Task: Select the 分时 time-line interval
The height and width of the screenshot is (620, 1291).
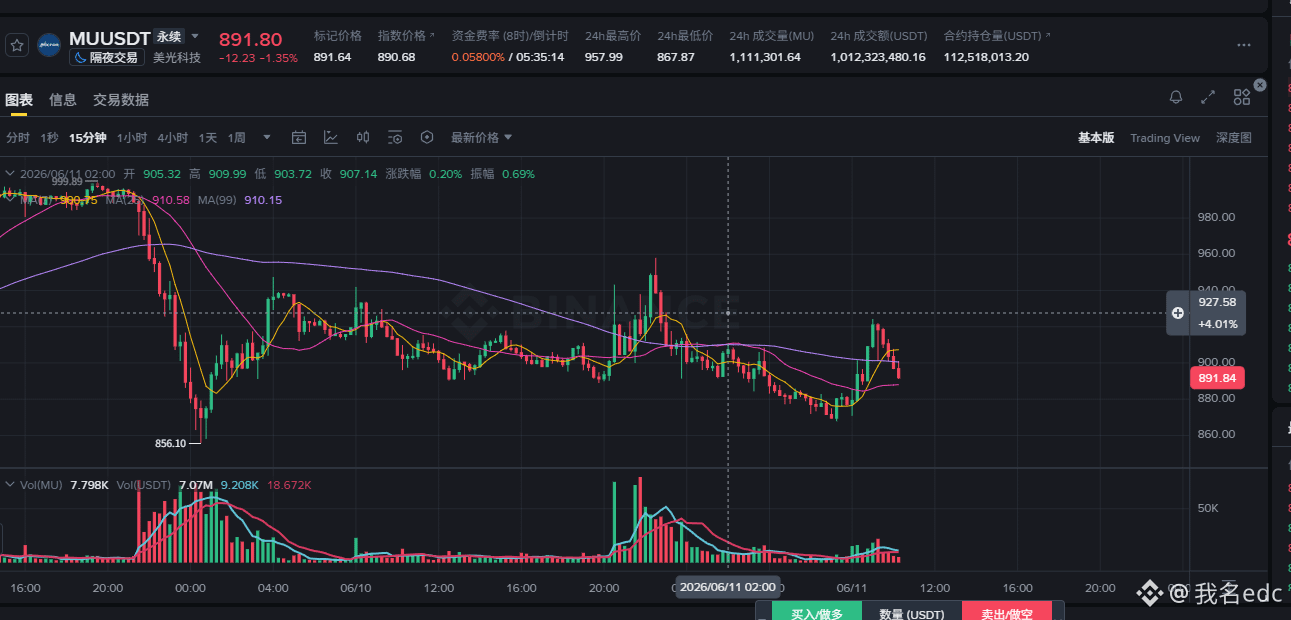Action: pos(18,138)
